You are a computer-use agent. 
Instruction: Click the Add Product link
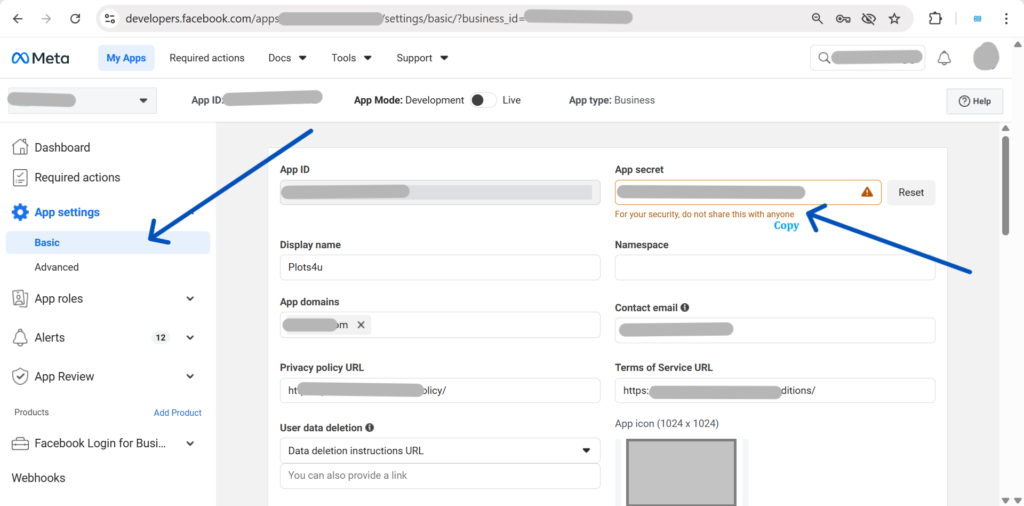[178, 413]
